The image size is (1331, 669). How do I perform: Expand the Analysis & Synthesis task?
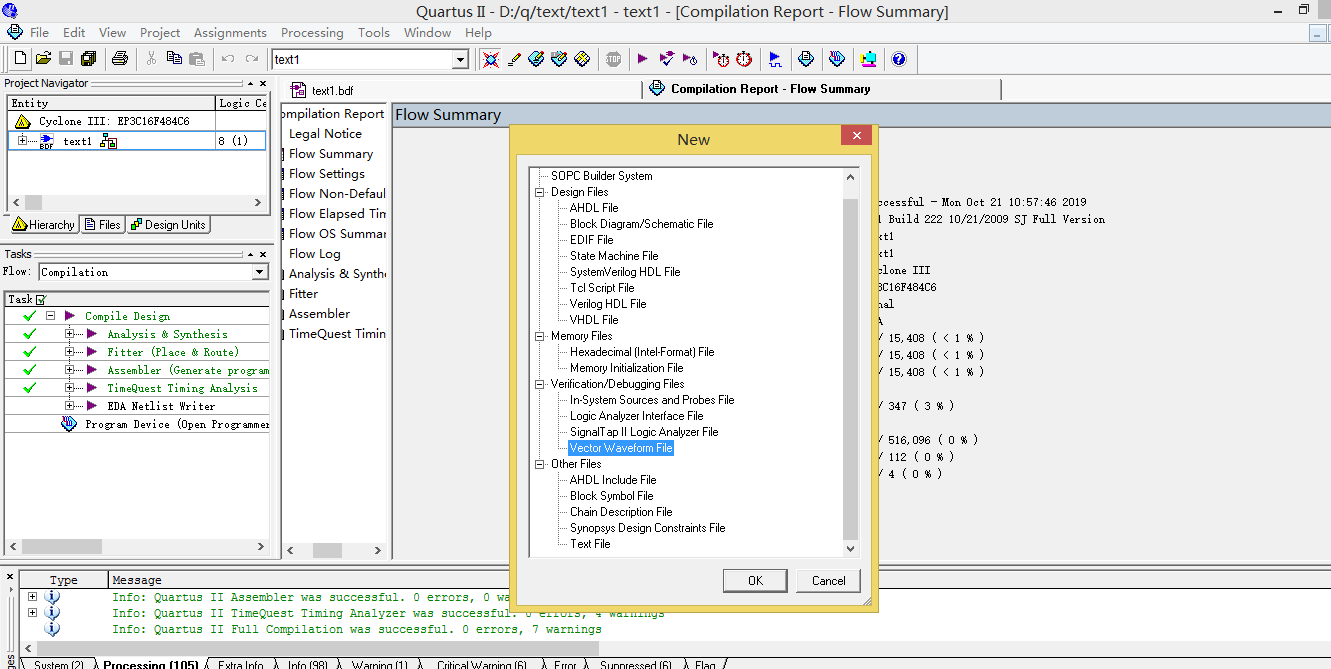click(x=69, y=334)
